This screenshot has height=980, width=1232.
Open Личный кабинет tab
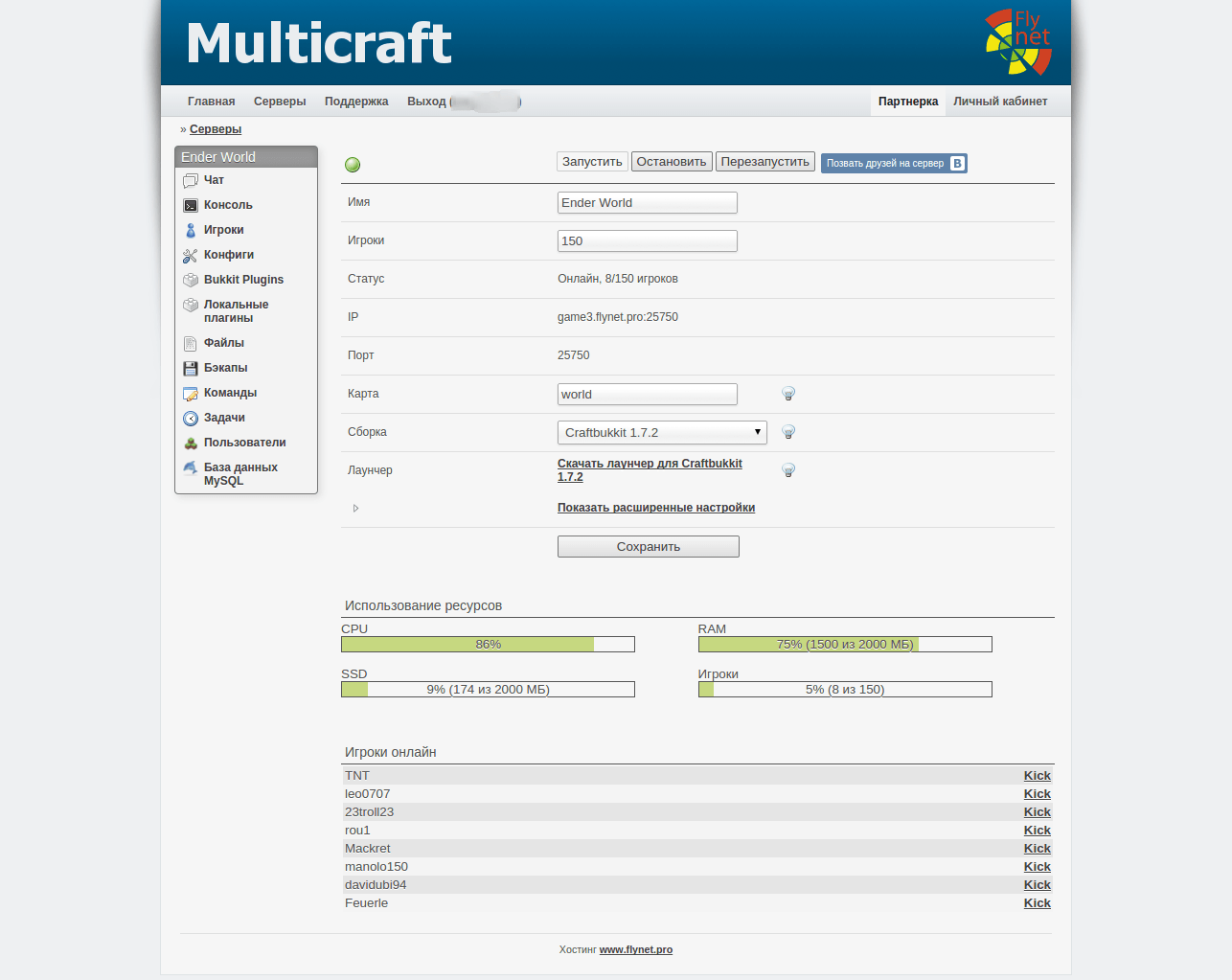[x=1000, y=102]
